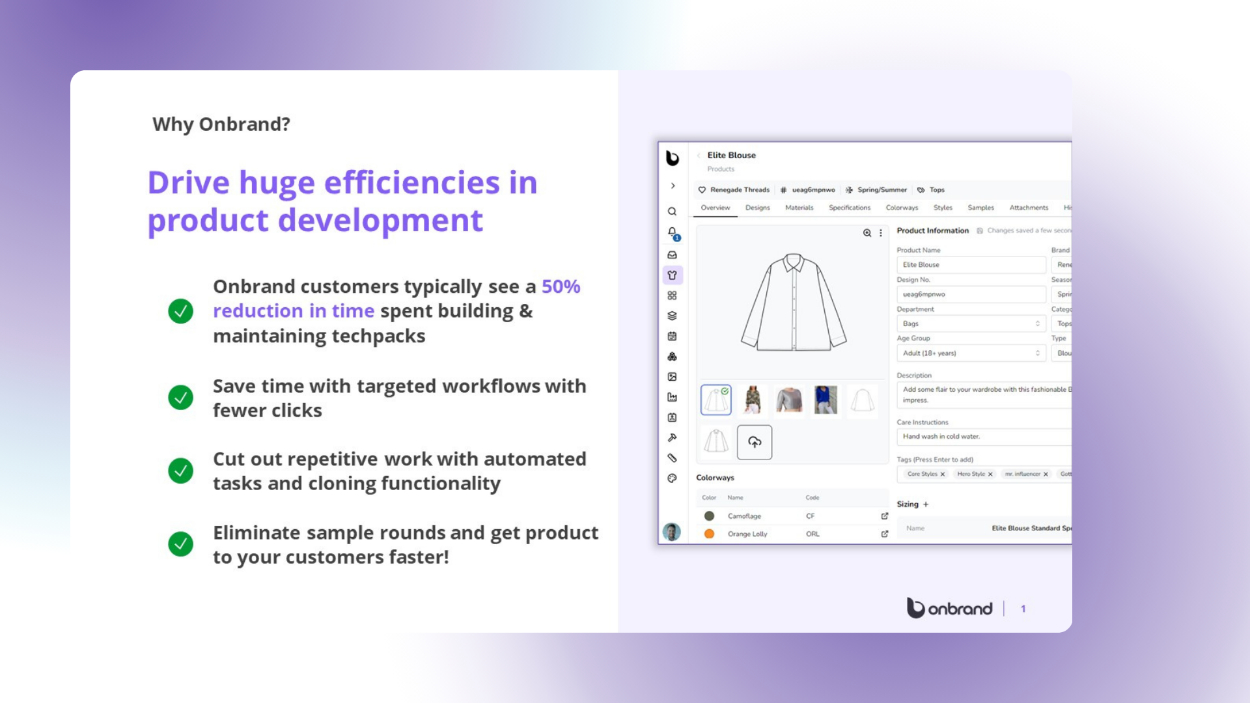The height and width of the screenshot is (703, 1250).
Task: Click the Orange Lolly colorway name
Action: [748, 534]
